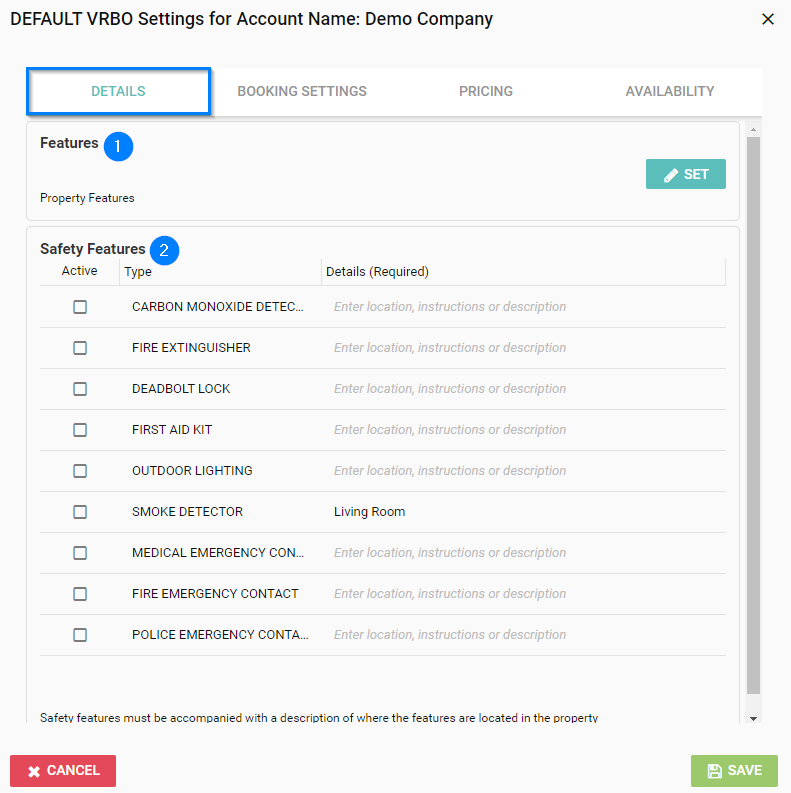Activate the Deadbolt Lock checkbox

pyautogui.click(x=80, y=389)
